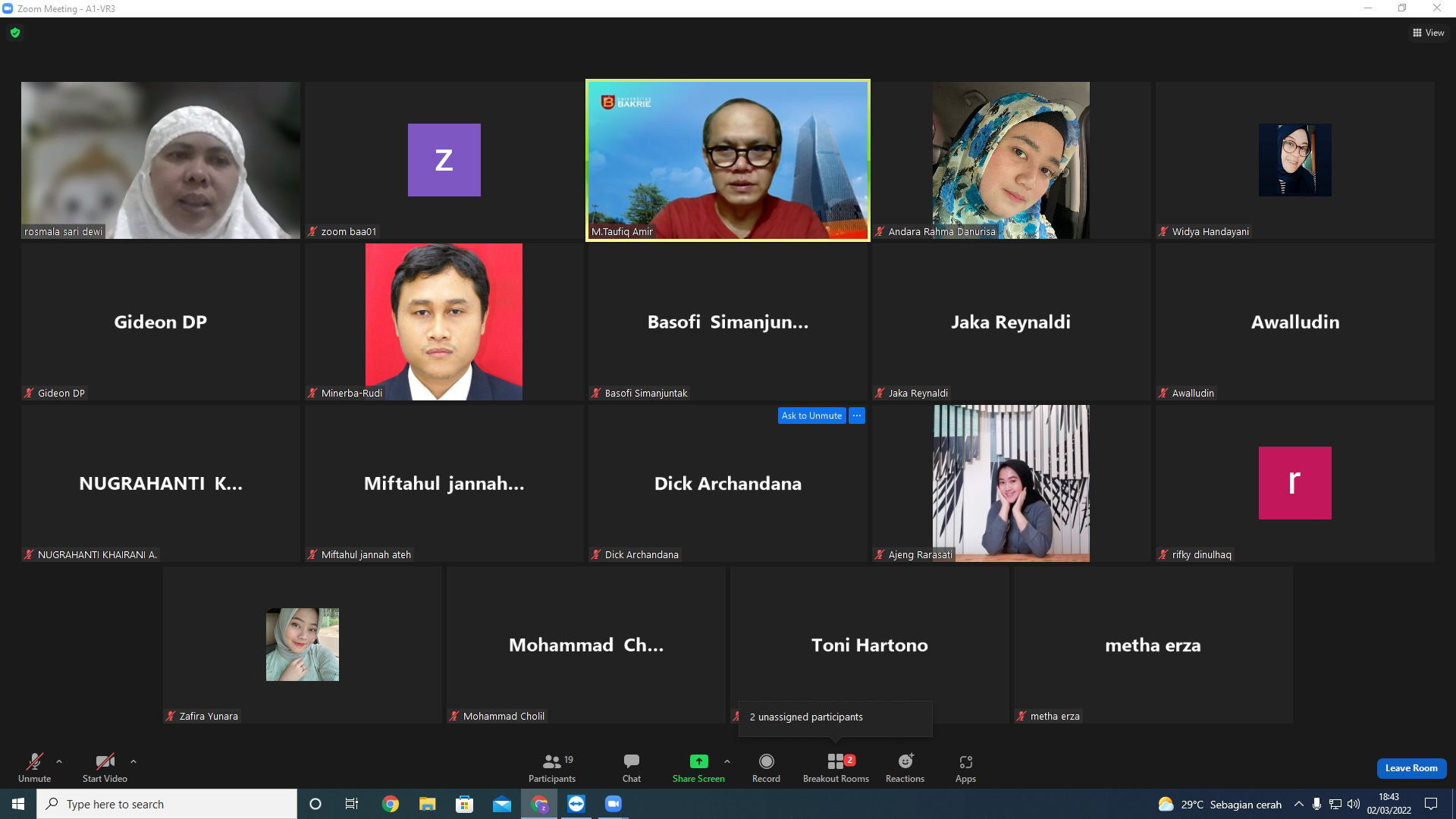Select the Mohammad Cholil participant tile
This screenshot has height=819, width=1456.
(586, 645)
